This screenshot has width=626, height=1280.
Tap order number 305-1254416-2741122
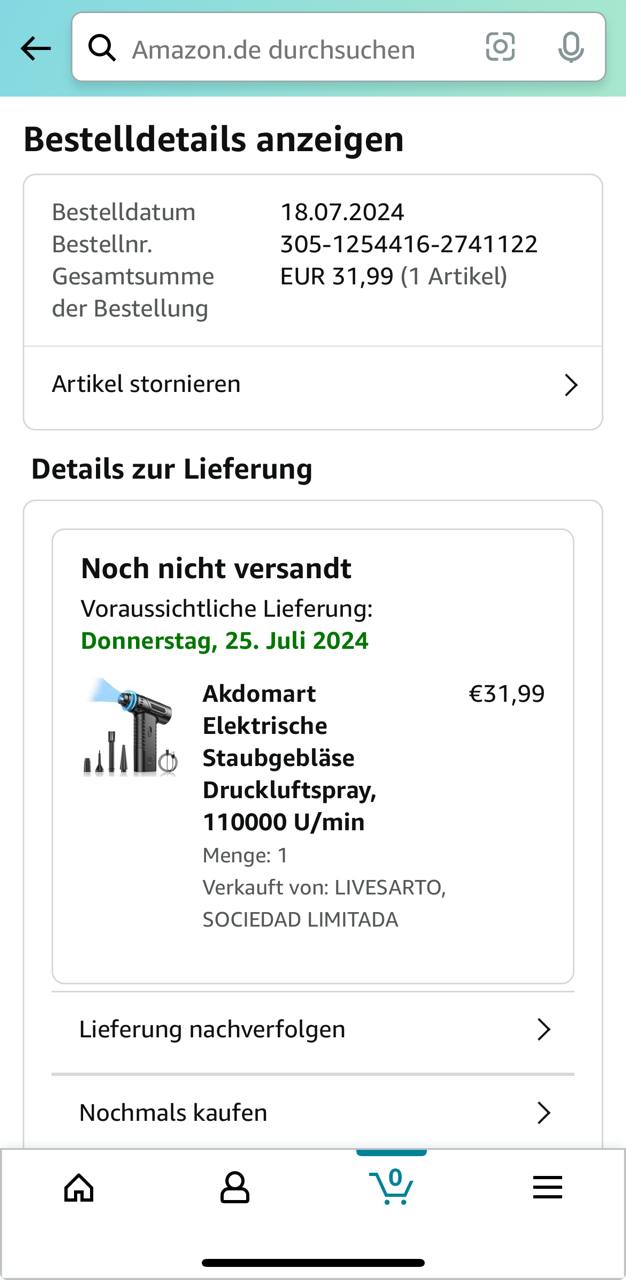409,244
